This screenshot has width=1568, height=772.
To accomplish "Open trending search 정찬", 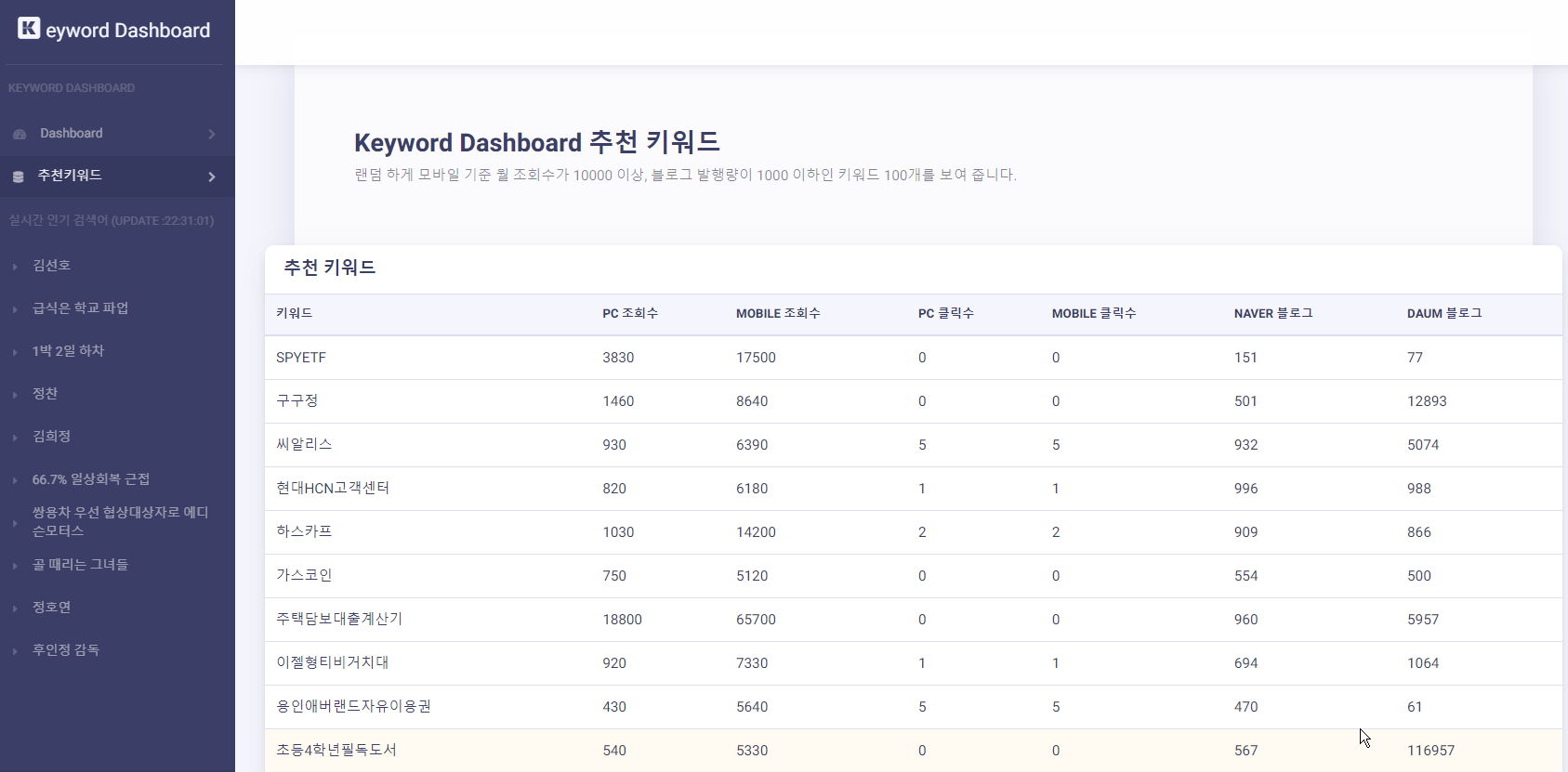I will tap(45, 394).
